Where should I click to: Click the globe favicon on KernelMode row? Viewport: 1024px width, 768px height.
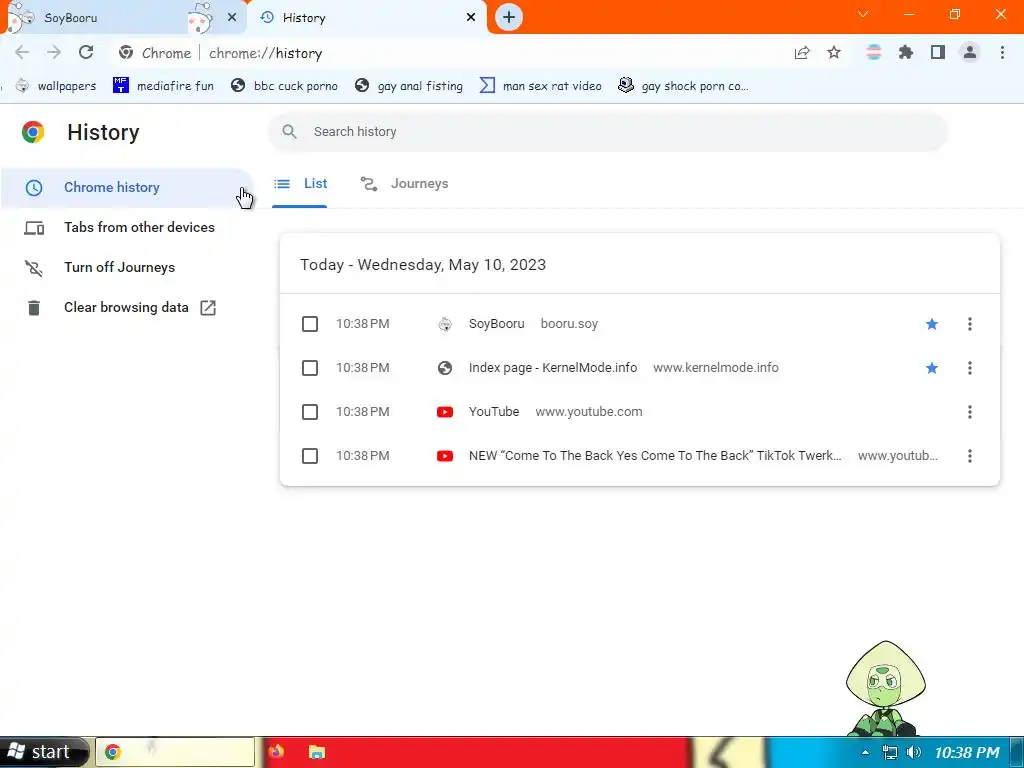coord(445,368)
